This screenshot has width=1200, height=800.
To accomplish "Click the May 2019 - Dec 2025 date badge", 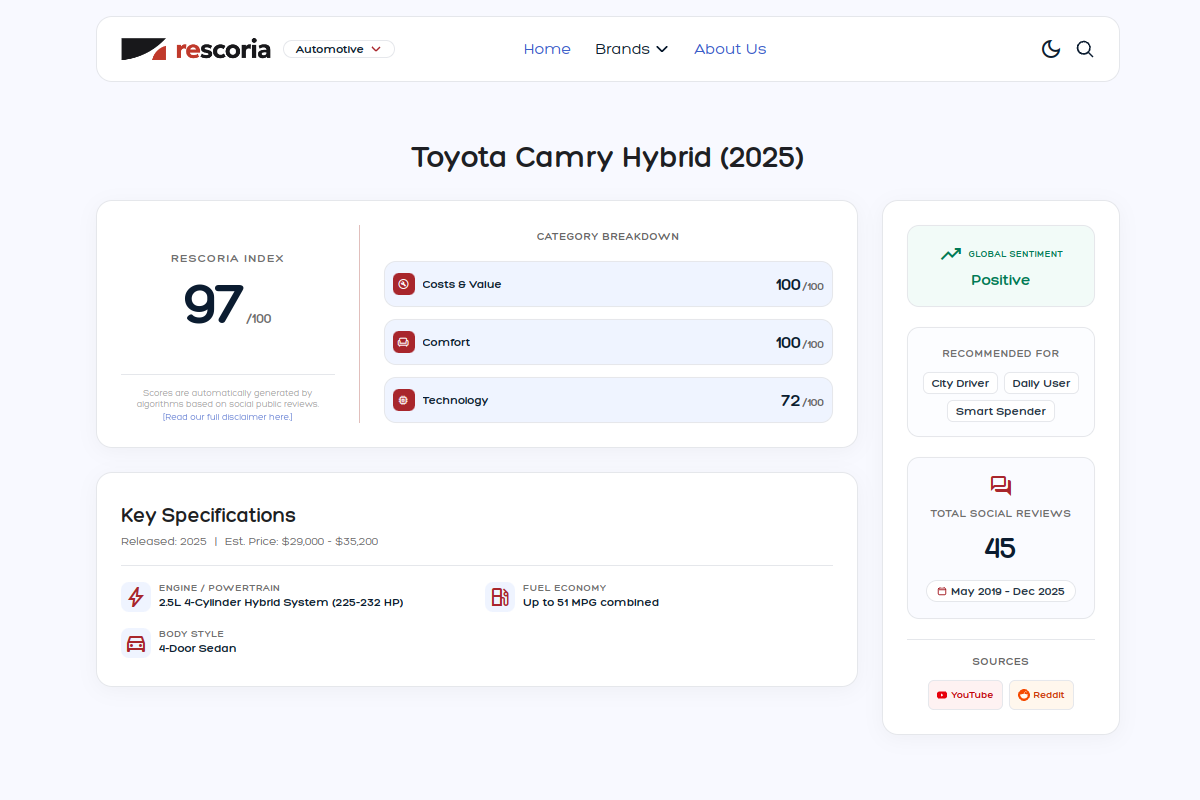I will pyautogui.click(x=1001, y=591).
